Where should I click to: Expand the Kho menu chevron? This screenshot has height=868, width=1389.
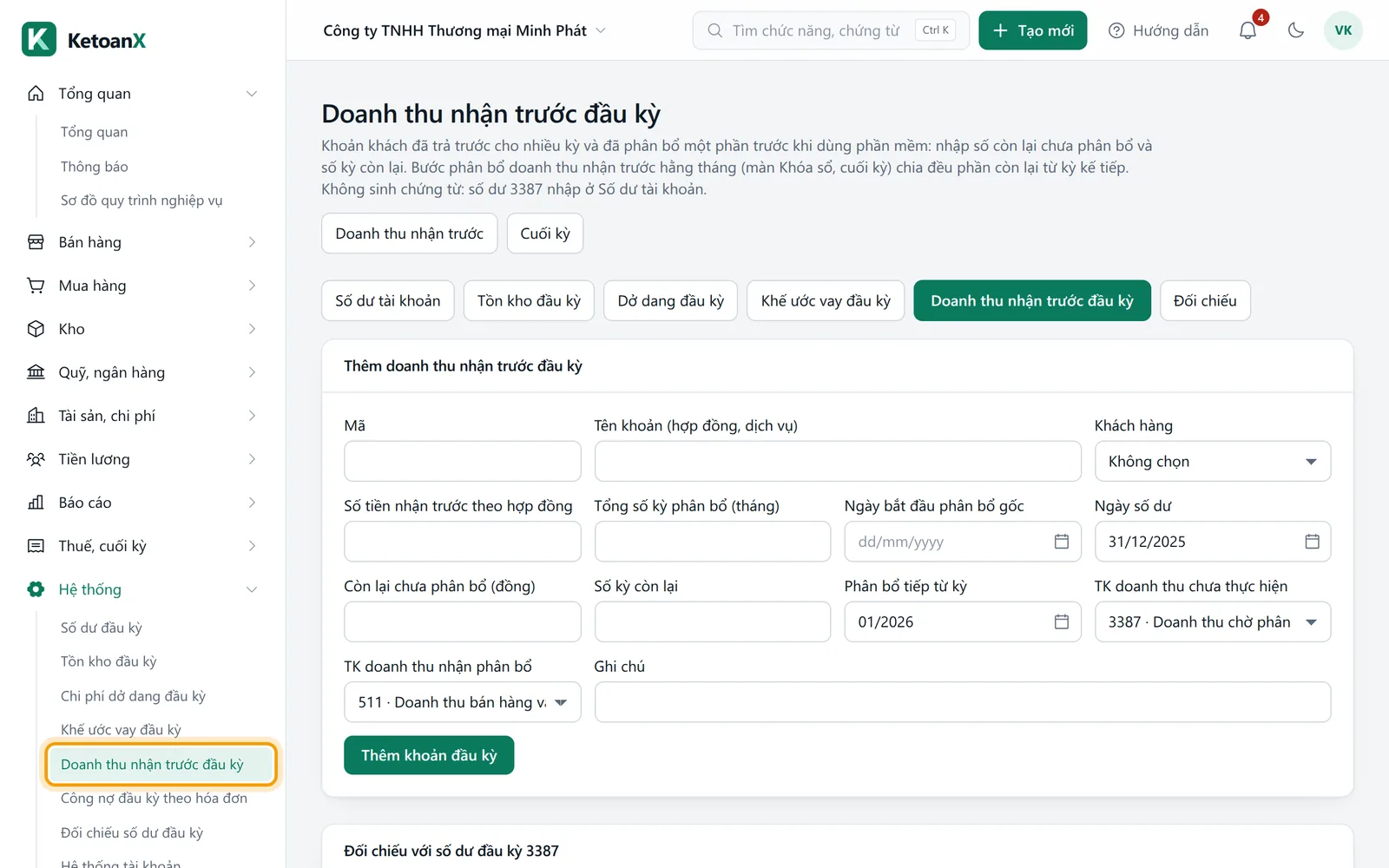tap(252, 329)
